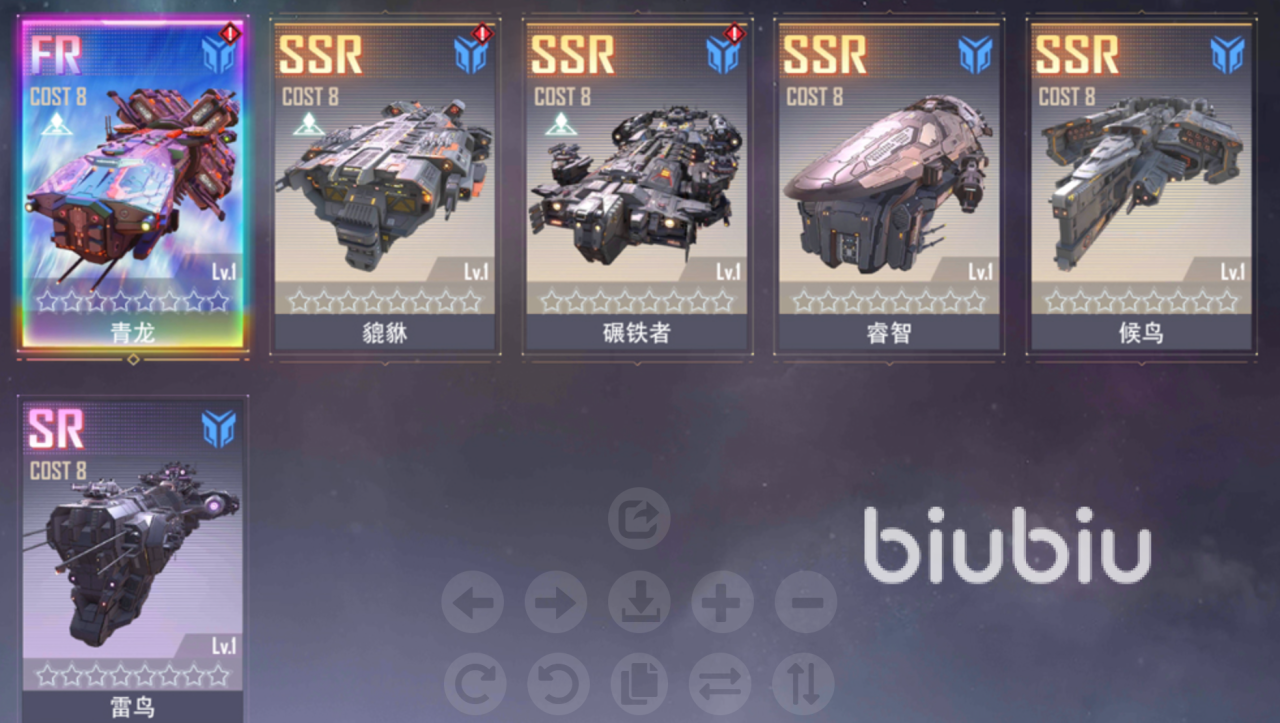
Task: Click the horizontal flip arrows icon
Action: tap(722, 685)
